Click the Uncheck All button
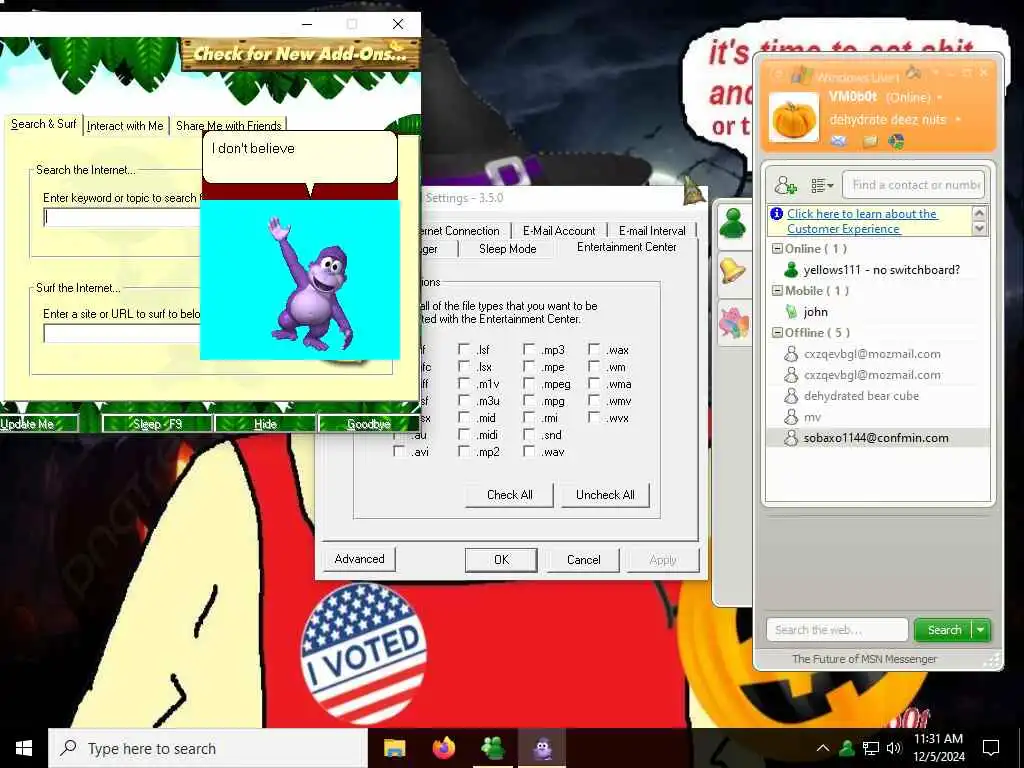The width and height of the screenshot is (1024, 768). (605, 494)
